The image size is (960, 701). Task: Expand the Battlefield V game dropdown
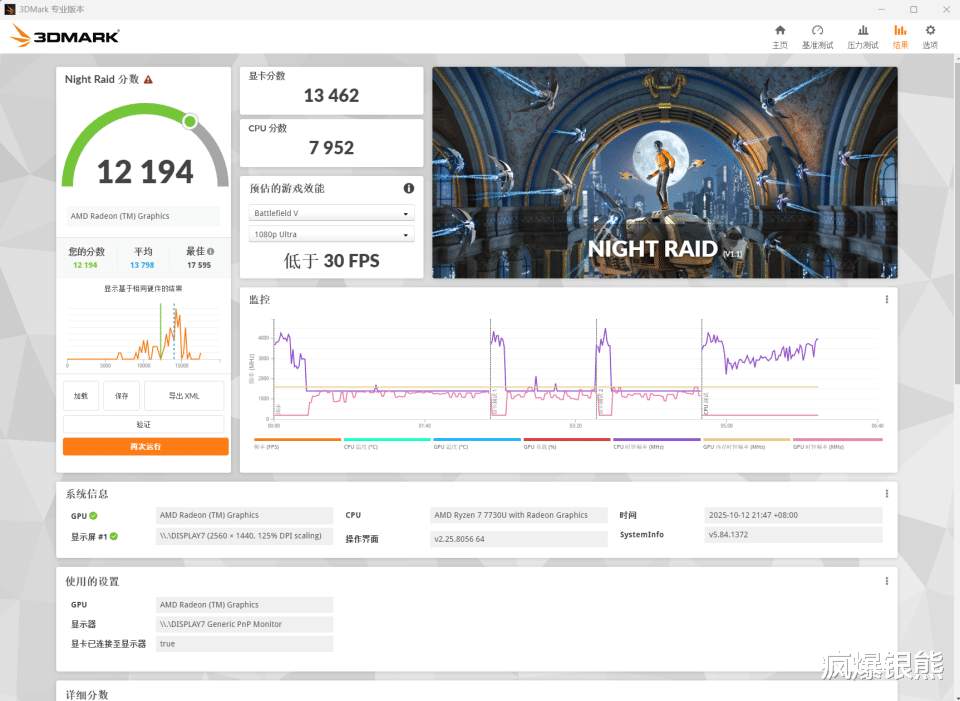[331, 213]
